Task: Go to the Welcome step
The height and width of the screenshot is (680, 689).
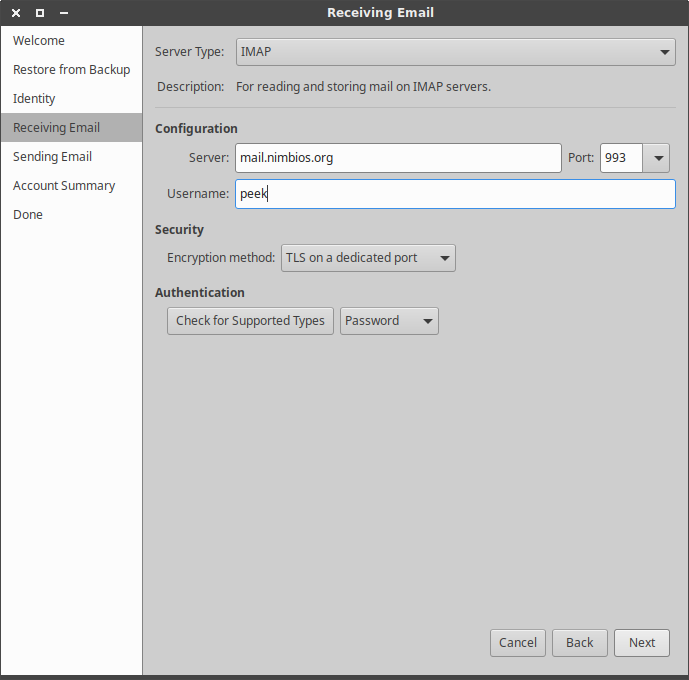Action: click(x=39, y=41)
